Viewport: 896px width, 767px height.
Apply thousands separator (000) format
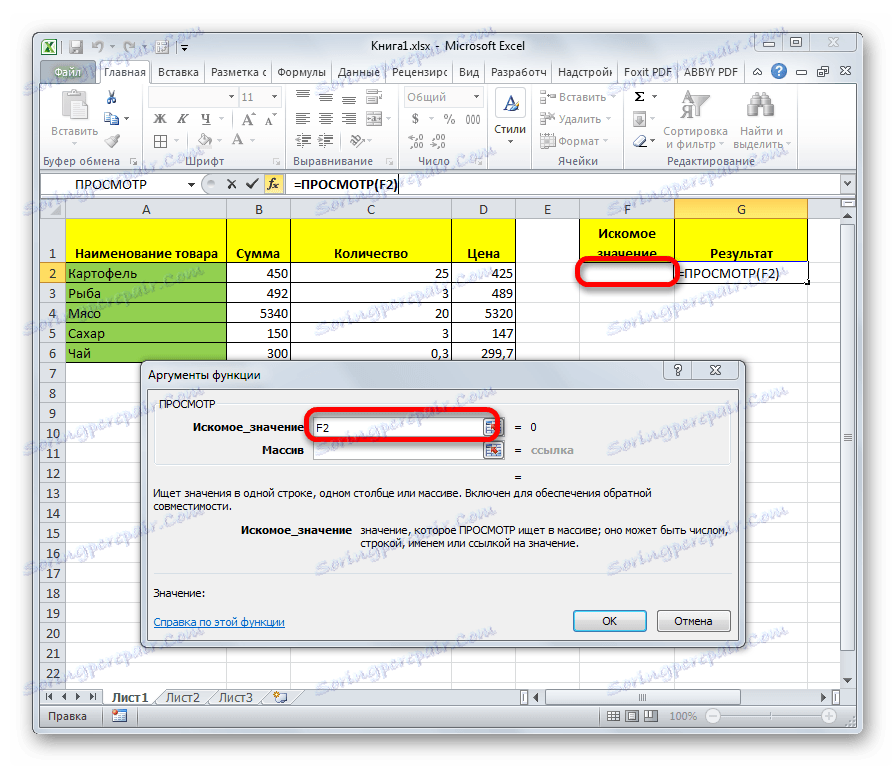(x=473, y=119)
